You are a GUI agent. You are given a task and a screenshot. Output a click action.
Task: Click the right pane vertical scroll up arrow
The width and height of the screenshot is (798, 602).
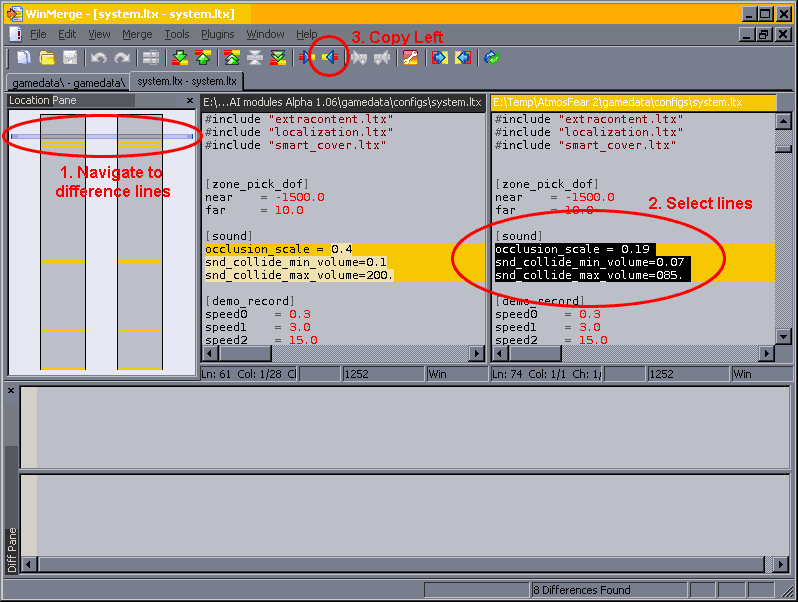783,122
